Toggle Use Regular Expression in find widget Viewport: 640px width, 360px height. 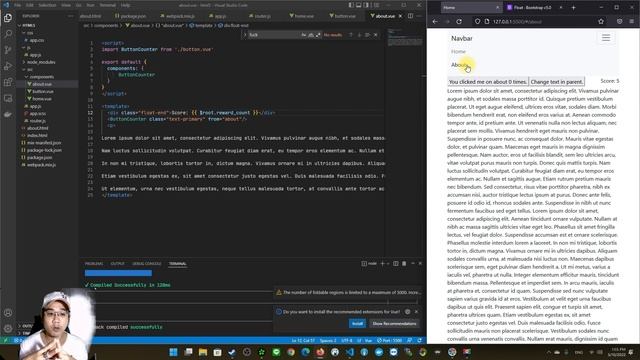(318, 35)
